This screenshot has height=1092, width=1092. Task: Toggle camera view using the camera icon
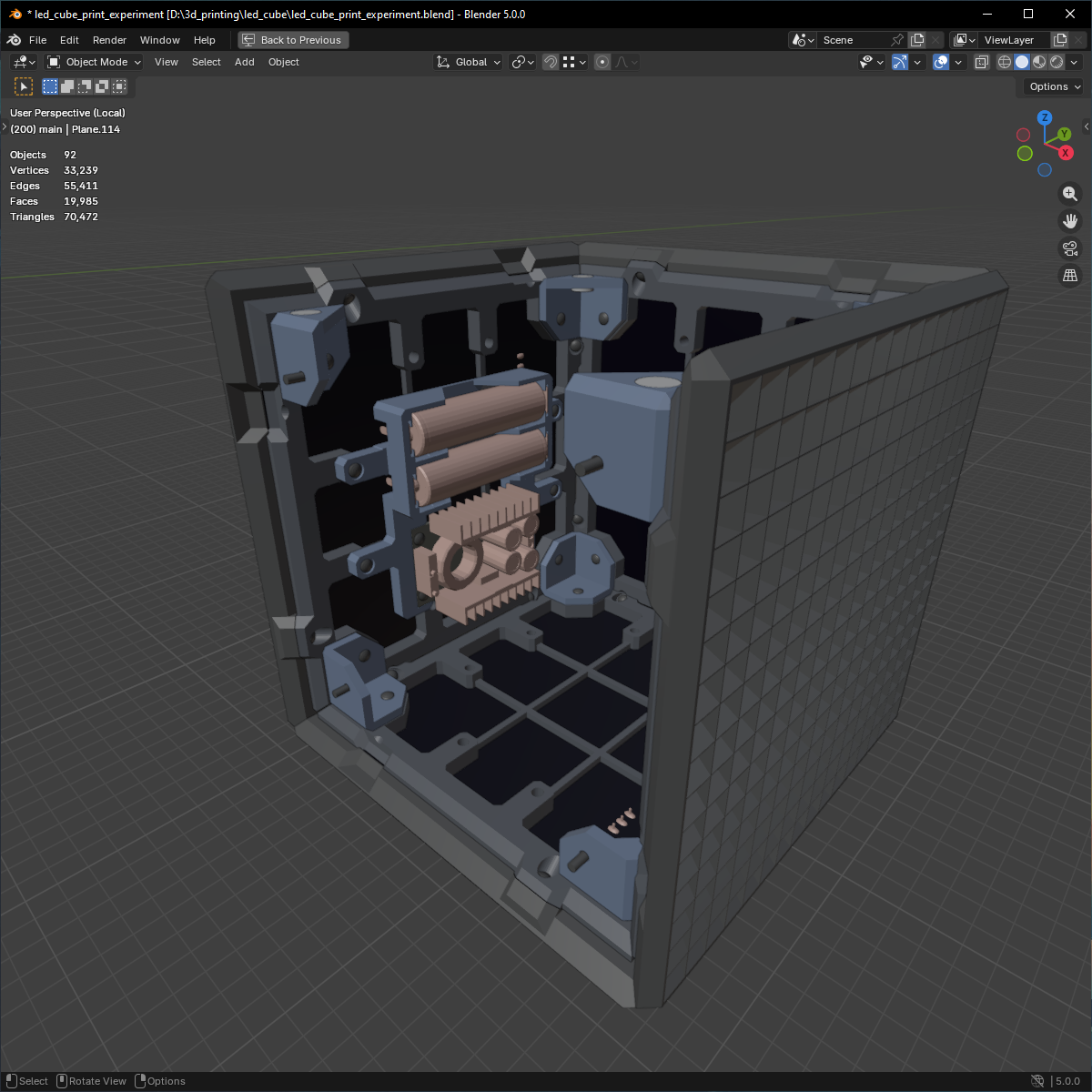click(1070, 248)
